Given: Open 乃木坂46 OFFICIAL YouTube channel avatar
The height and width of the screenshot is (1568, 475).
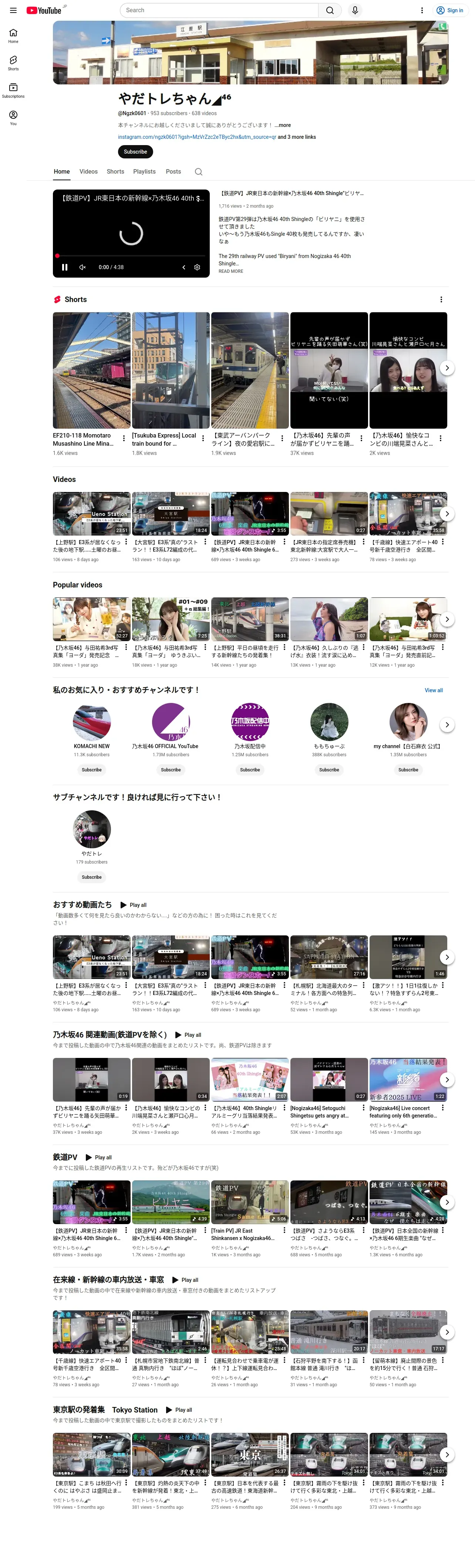Looking at the screenshot, I should tap(171, 722).
